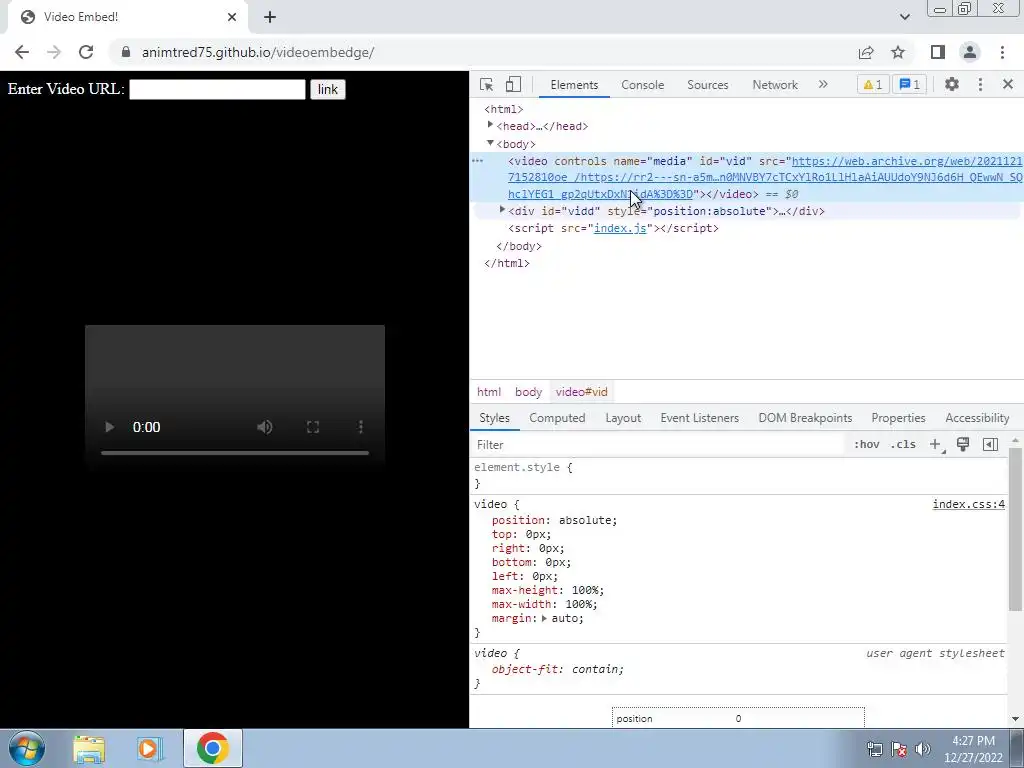The width and height of the screenshot is (1024, 768).
Task: Open DevTools settings gear
Action: pos(952,84)
